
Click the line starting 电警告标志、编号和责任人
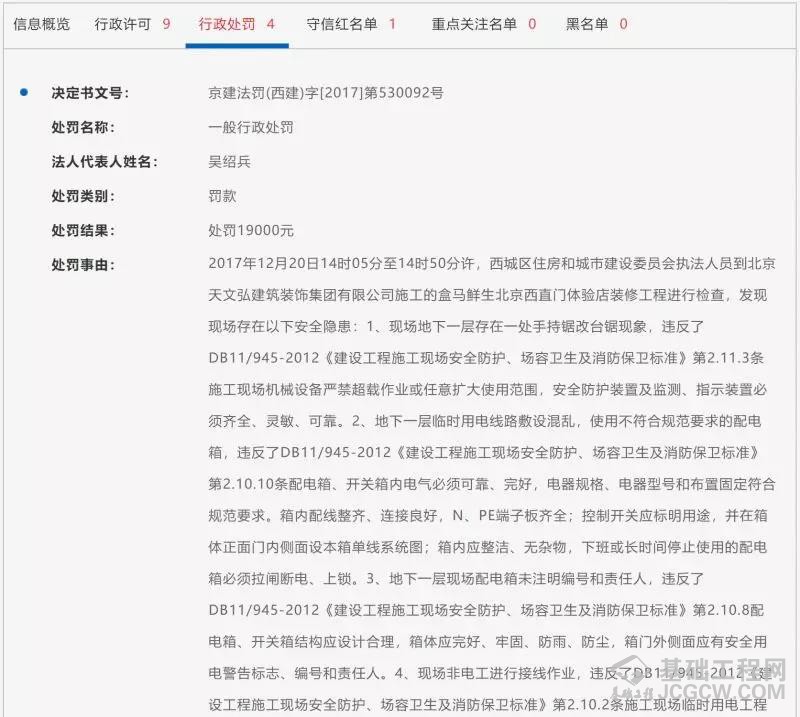click(x=490, y=673)
